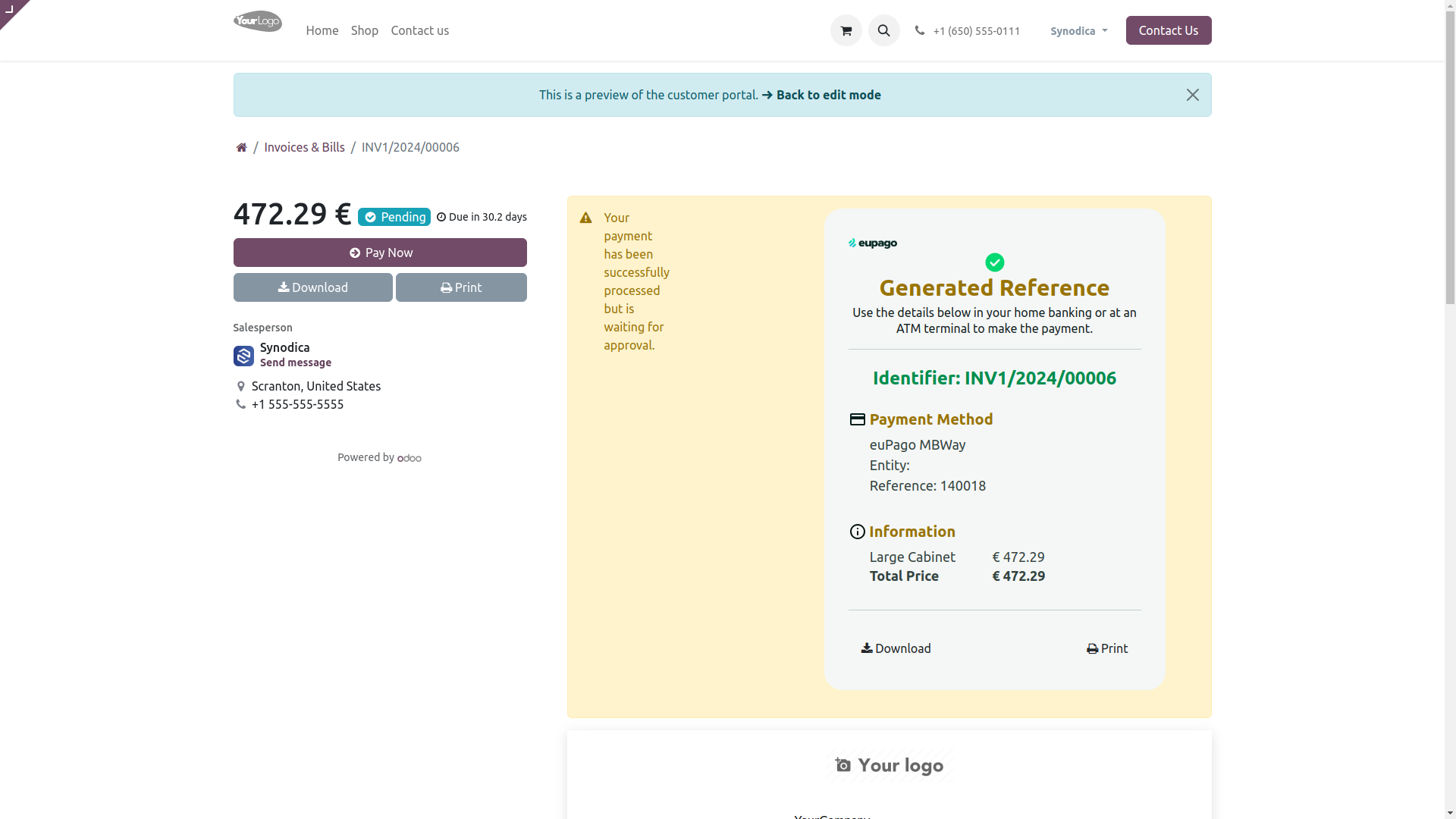Viewport: 1456px width, 819px height.
Task: Click the Generated Reference heading
Action: 994,287
